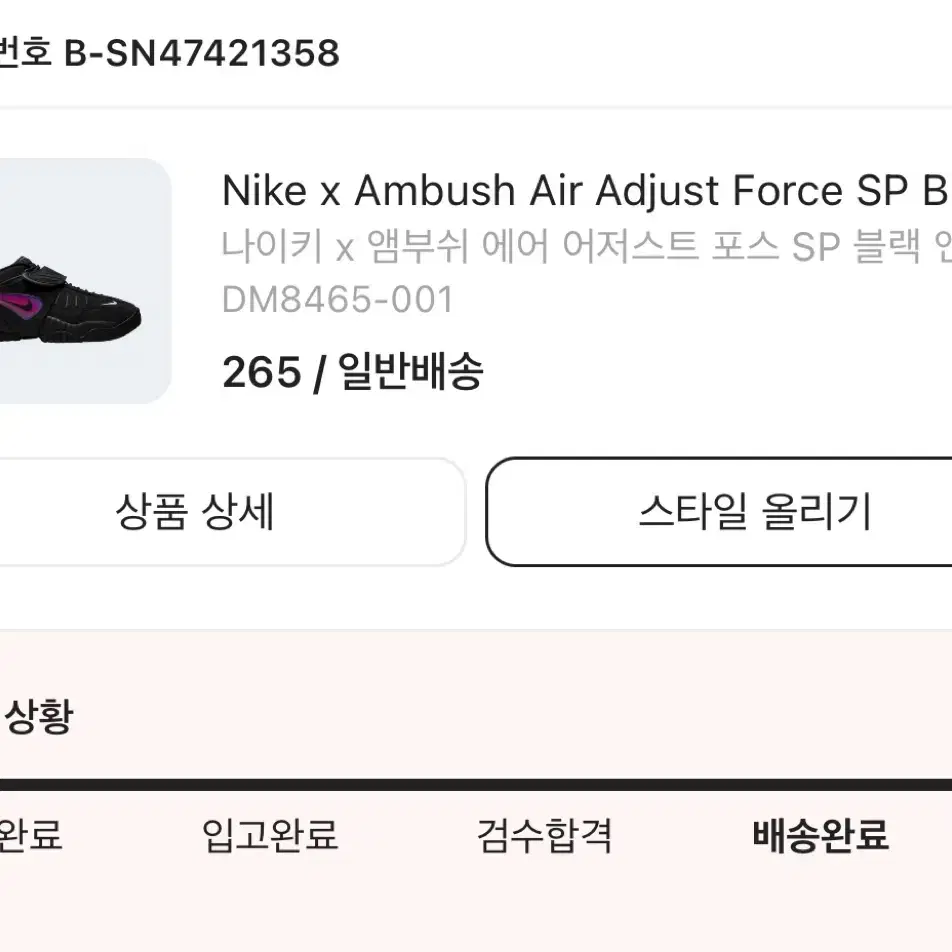952x952 pixels.
Task: Select the 검수합격 progress step
Action: (545, 835)
